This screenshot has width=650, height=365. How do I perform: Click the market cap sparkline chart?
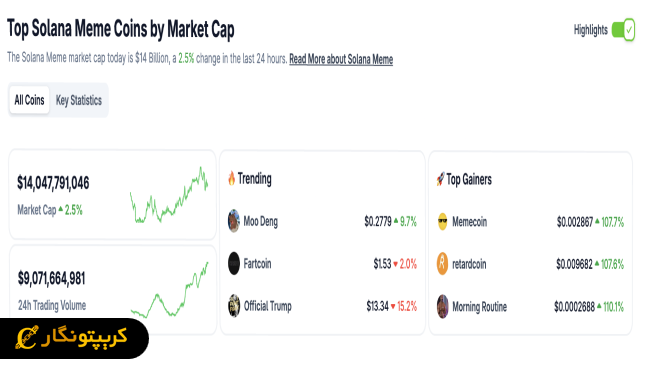point(169,195)
